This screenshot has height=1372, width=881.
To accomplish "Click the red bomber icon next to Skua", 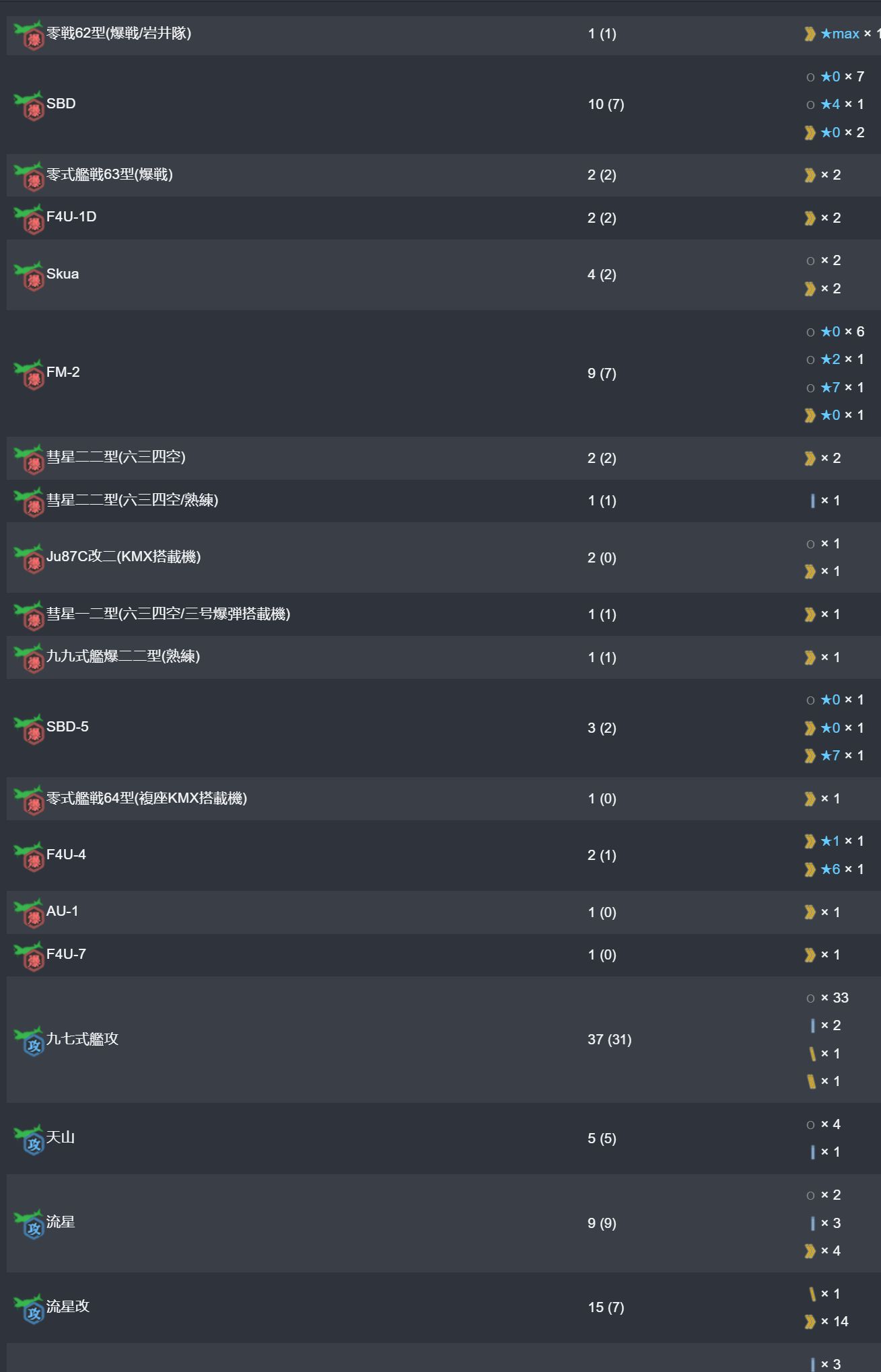I will click(x=29, y=275).
